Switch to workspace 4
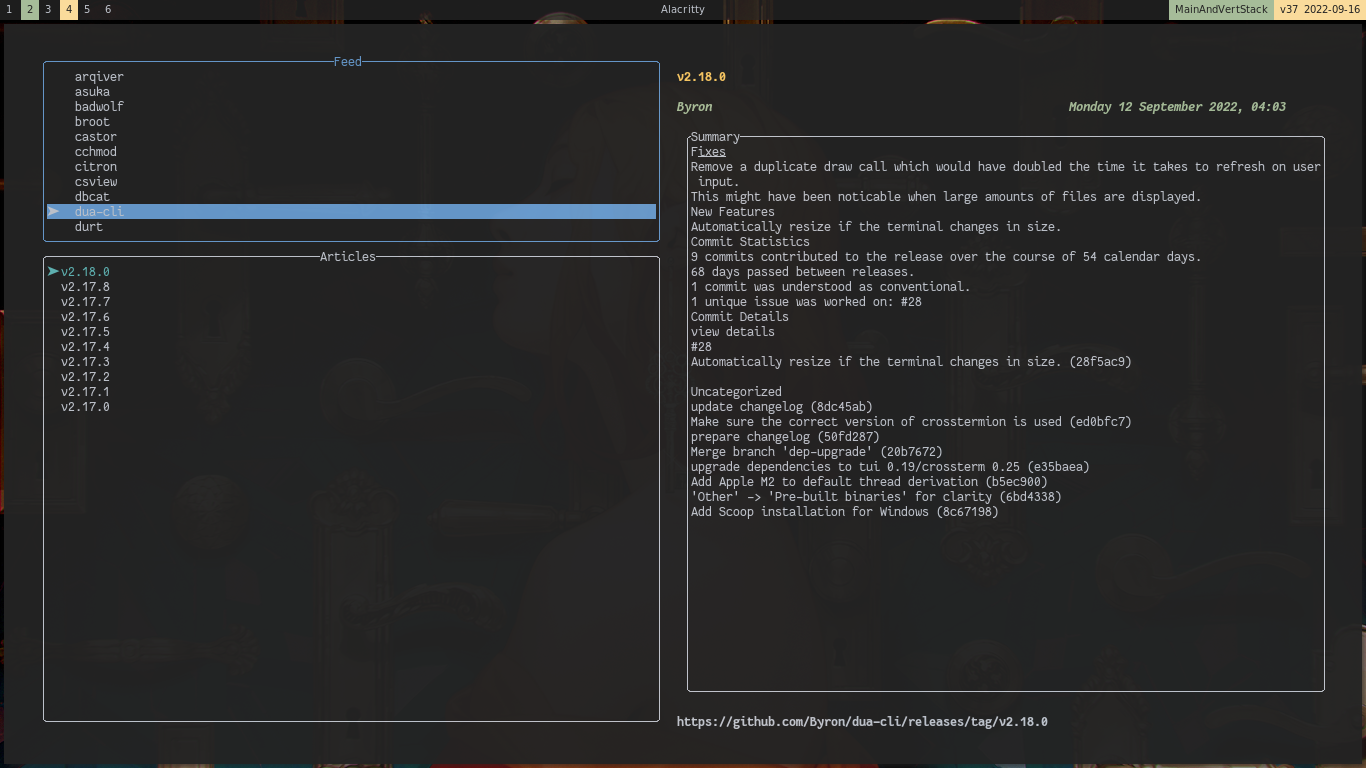 (x=69, y=9)
